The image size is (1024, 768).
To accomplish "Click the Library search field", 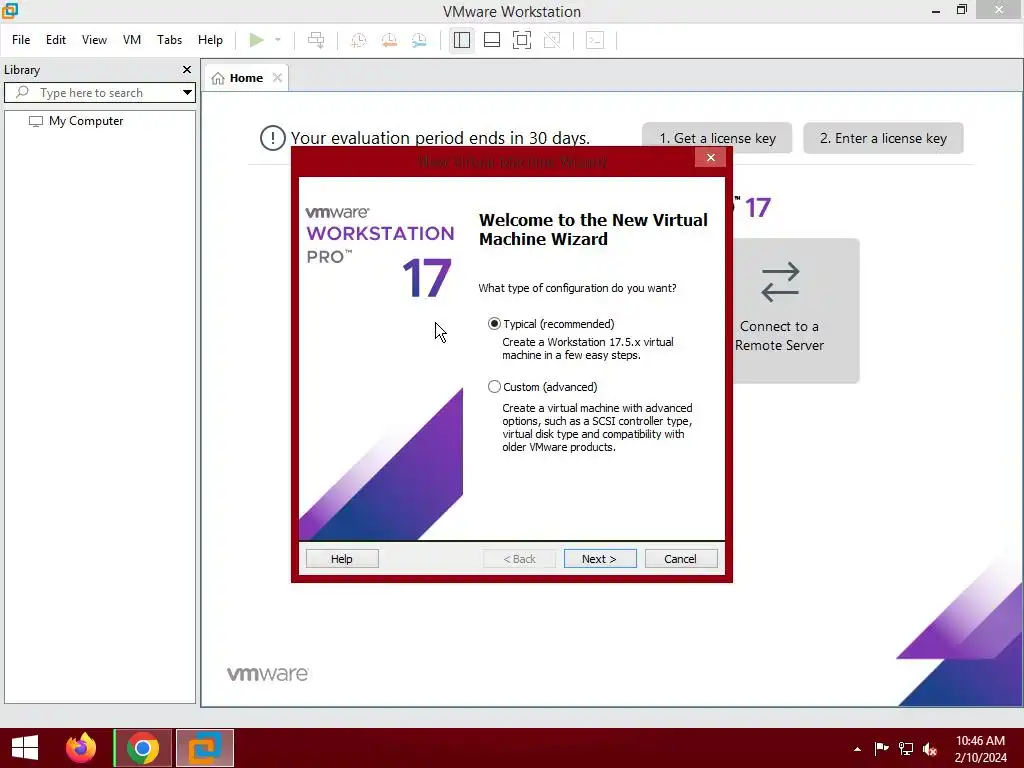I will click(x=91, y=93).
